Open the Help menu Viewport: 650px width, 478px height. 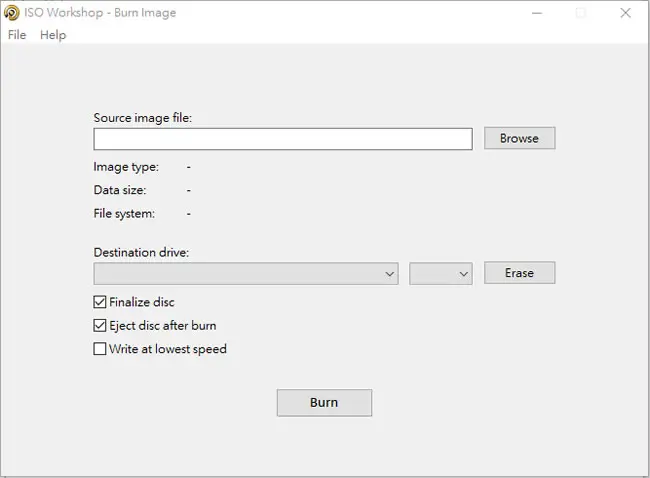click(53, 35)
